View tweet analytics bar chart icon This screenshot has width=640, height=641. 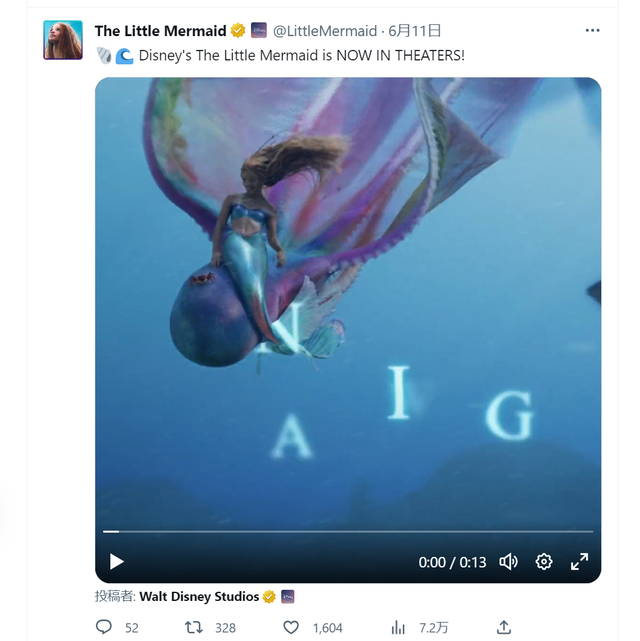click(x=398, y=627)
